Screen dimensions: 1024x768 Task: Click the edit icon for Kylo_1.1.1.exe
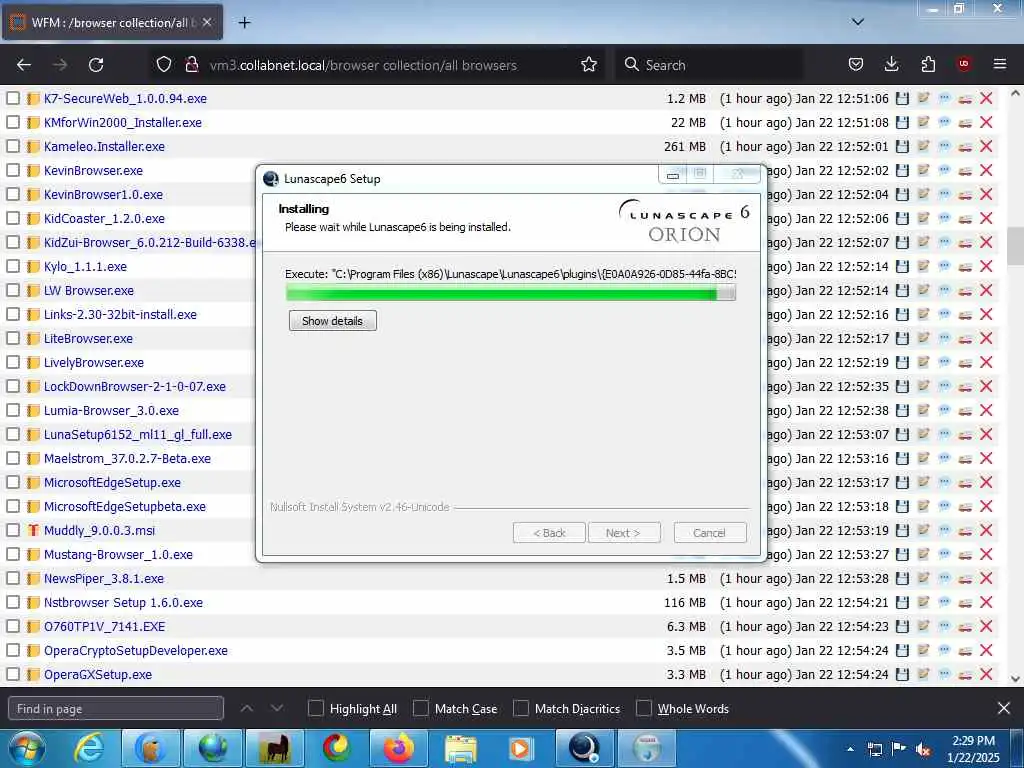click(x=923, y=266)
